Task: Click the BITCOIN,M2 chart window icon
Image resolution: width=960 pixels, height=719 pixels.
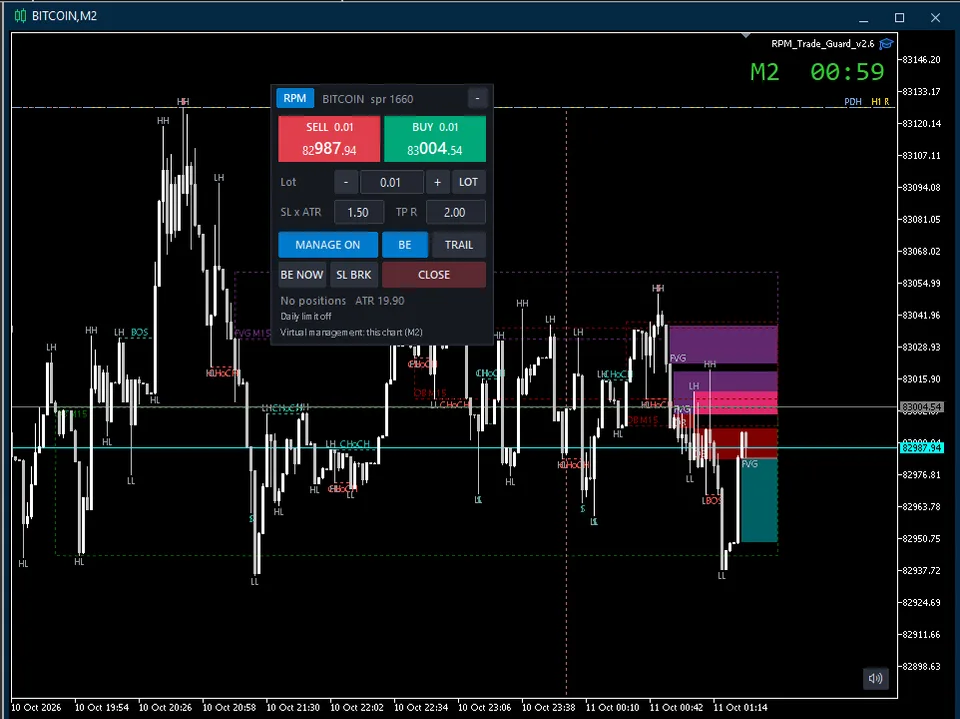Action: pos(20,16)
